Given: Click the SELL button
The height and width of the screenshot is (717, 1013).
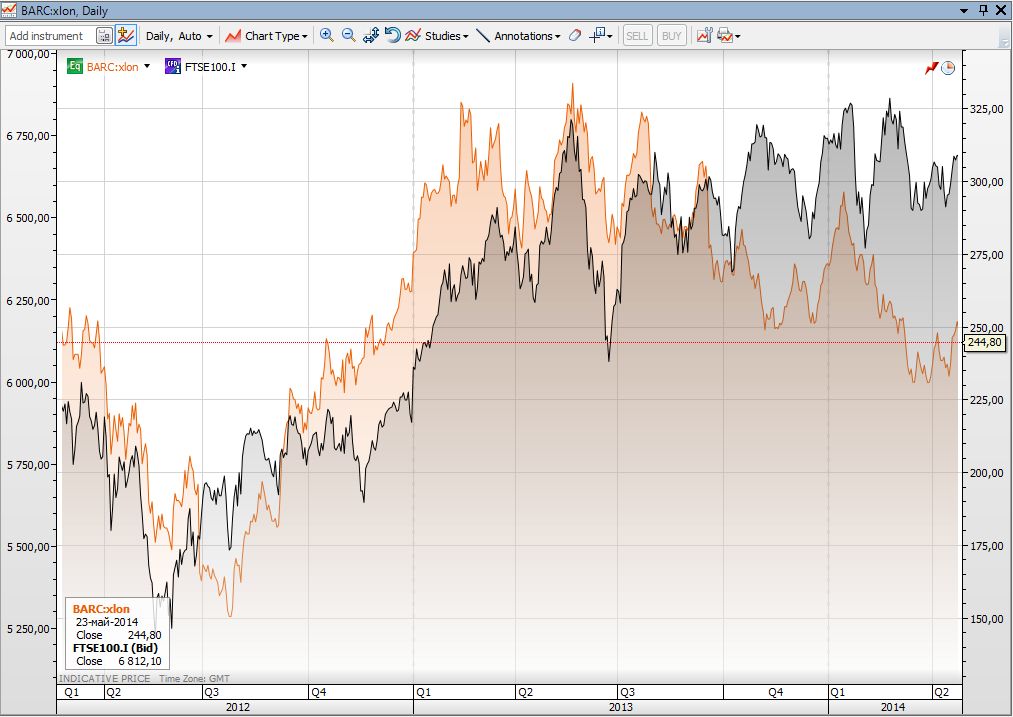Looking at the screenshot, I should pyautogui.click(x=636, y=36).
